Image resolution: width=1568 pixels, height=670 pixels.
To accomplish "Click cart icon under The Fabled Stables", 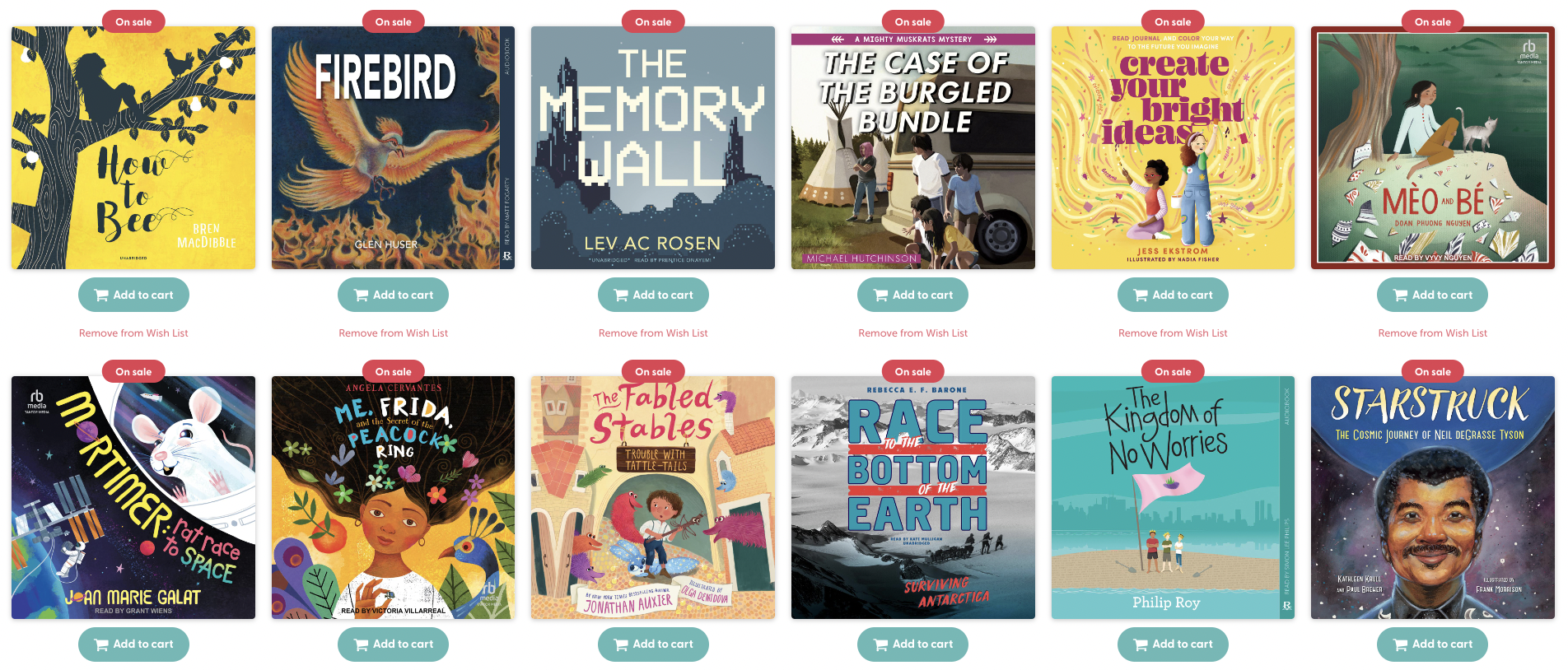I will coord(621,644).
